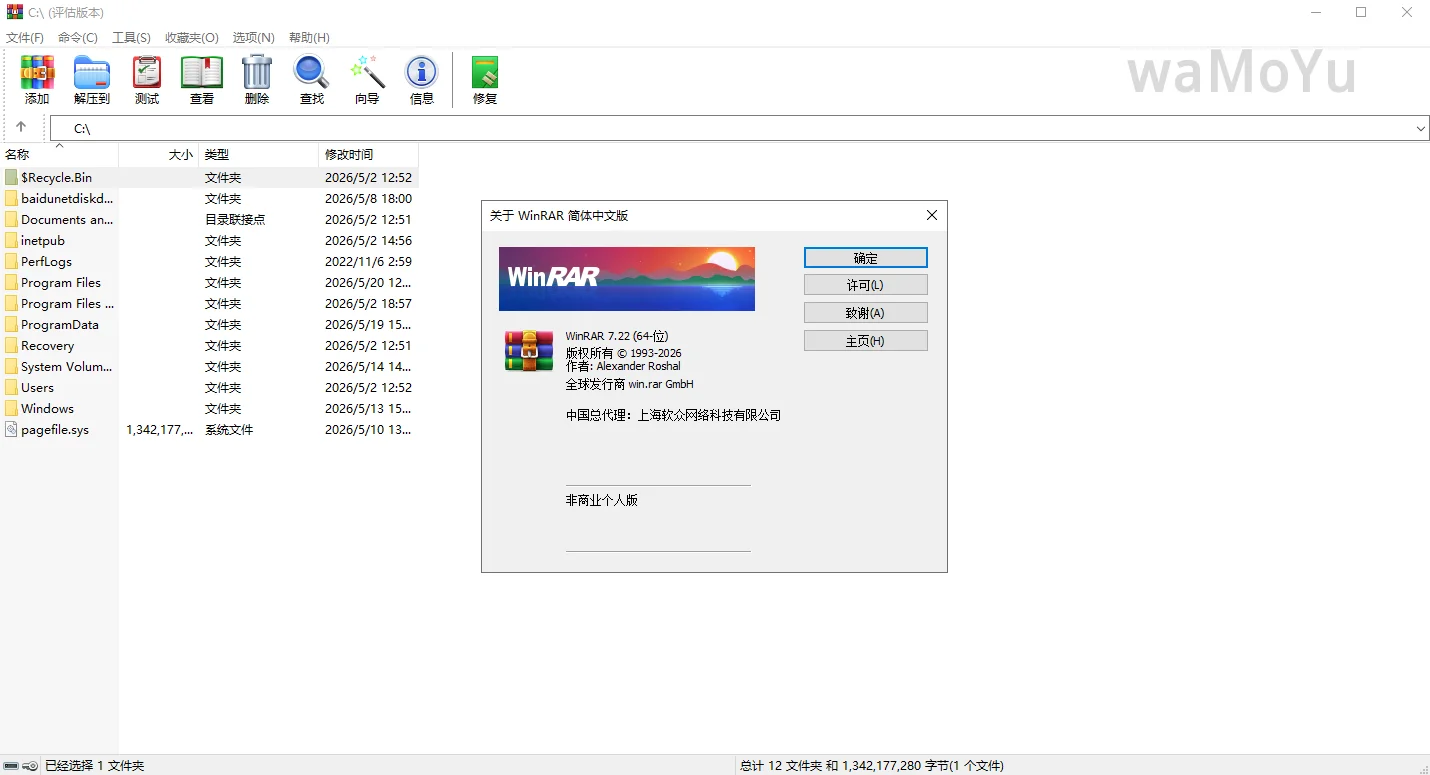Click the 许可(L) button
This screenshot has height=775, width=1430.
point(866,285)
